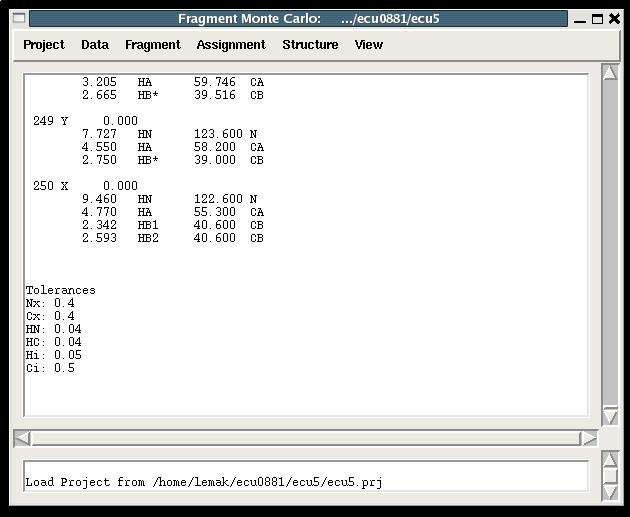This screenshot has width=630, height=517.
Task: Open the Fragment menu
Action: coord(152,45)
